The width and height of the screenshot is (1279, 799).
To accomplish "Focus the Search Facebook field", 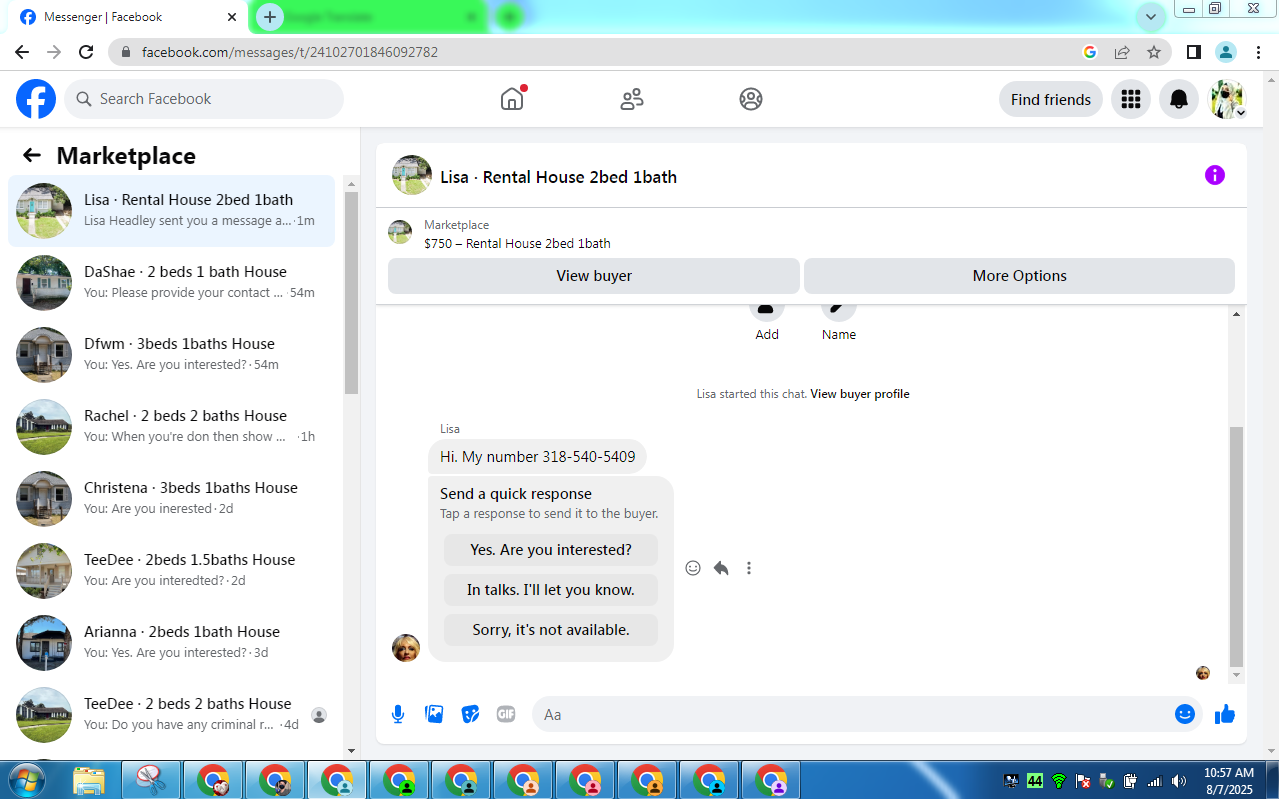I will (204, 99).
